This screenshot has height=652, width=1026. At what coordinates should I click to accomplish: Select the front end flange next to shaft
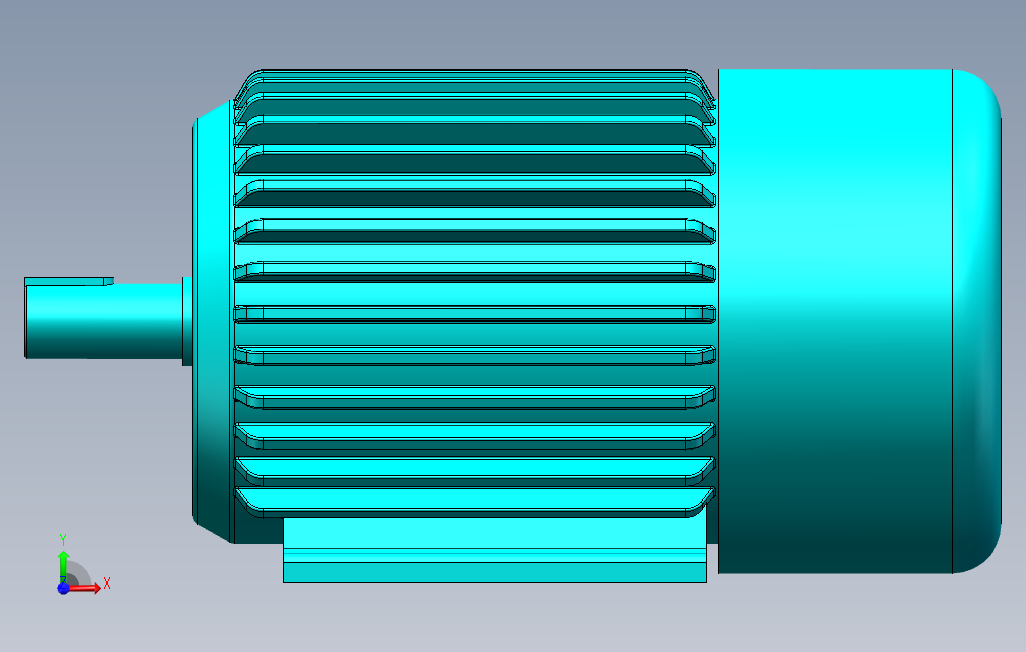pyautogui.click(x=213, y=321)
